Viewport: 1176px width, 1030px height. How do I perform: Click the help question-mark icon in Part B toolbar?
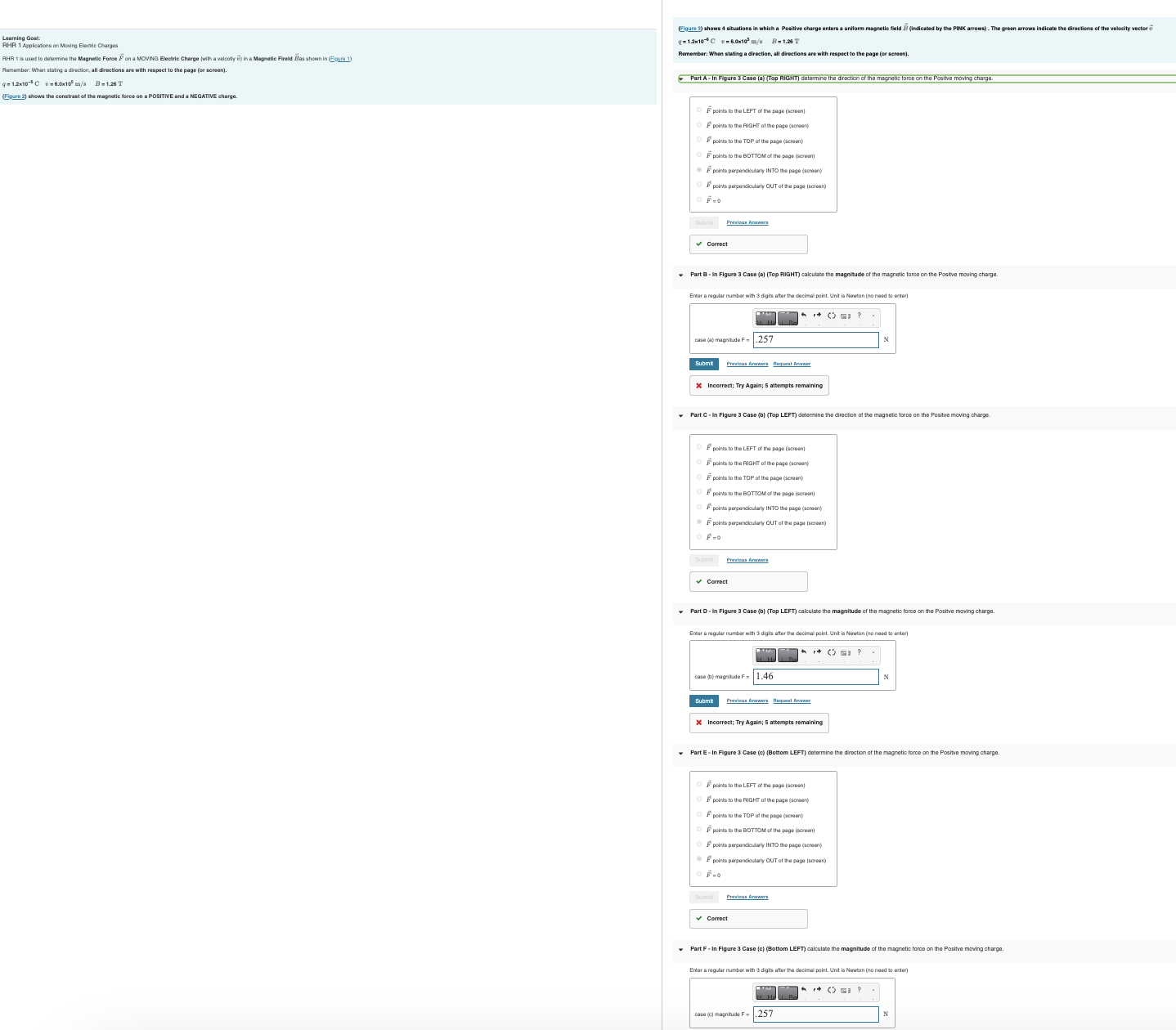[859, 317]
